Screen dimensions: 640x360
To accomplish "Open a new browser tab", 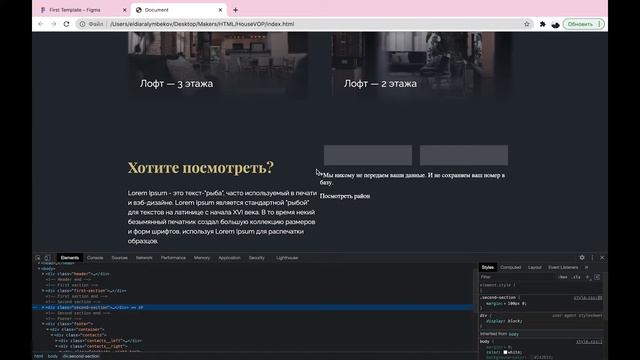I will coord(236,10).
